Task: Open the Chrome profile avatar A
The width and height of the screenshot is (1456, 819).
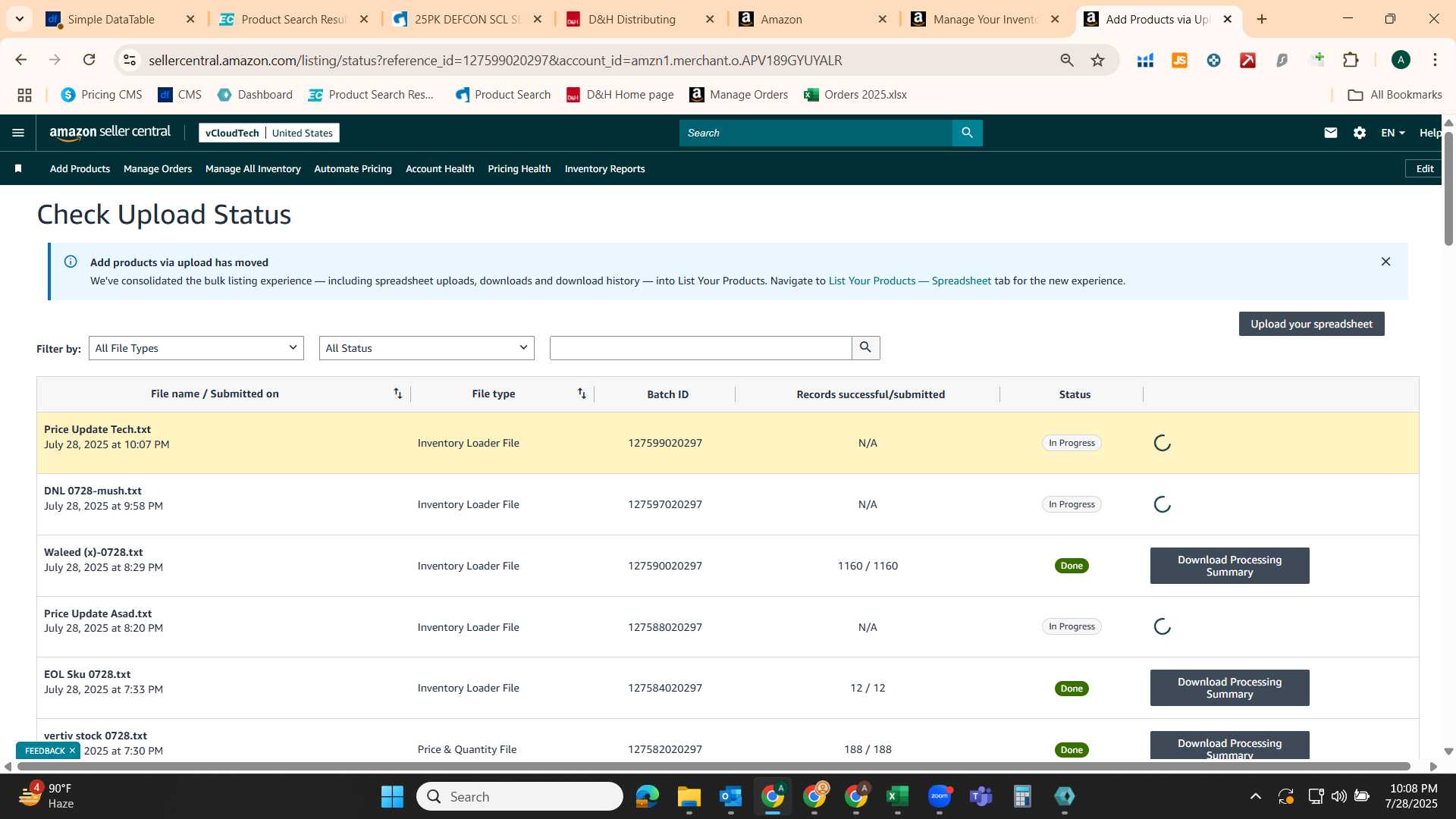Action: coord(1401,60)
